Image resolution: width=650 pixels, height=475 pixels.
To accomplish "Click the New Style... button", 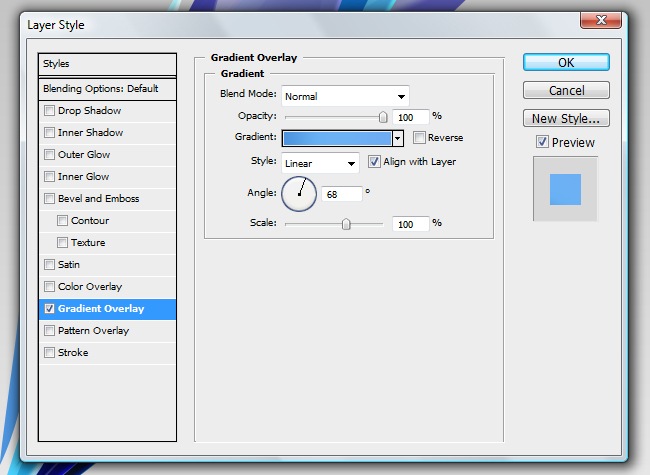I will (x=566, y=119).
